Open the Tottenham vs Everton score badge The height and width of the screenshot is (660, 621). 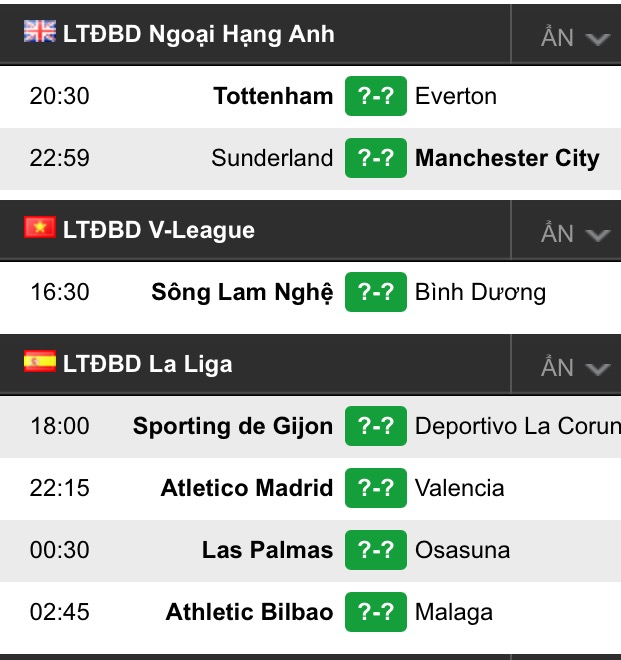click(x=376, y=96)
